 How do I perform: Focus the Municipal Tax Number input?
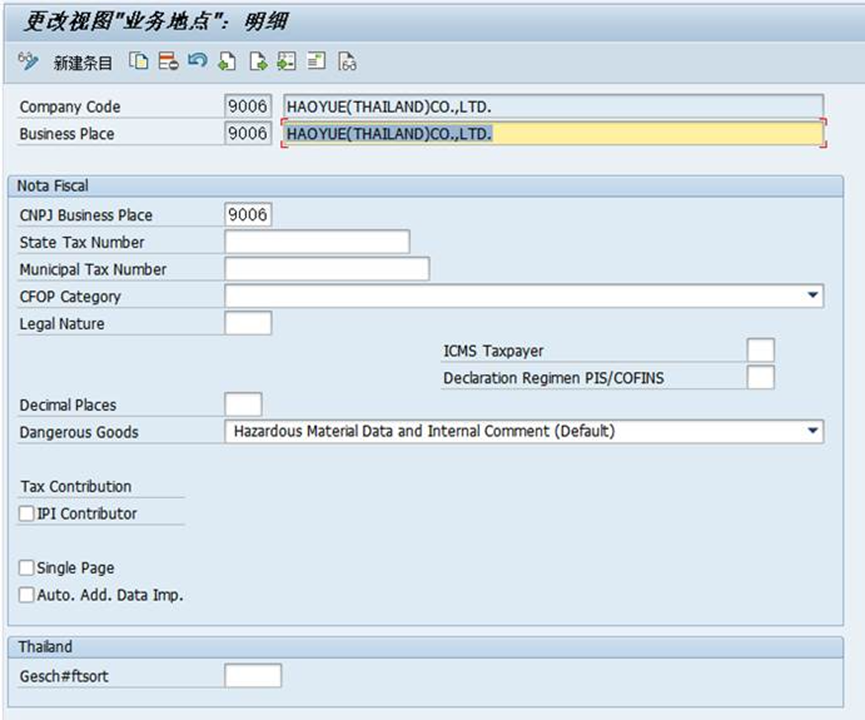pos(327,269)
